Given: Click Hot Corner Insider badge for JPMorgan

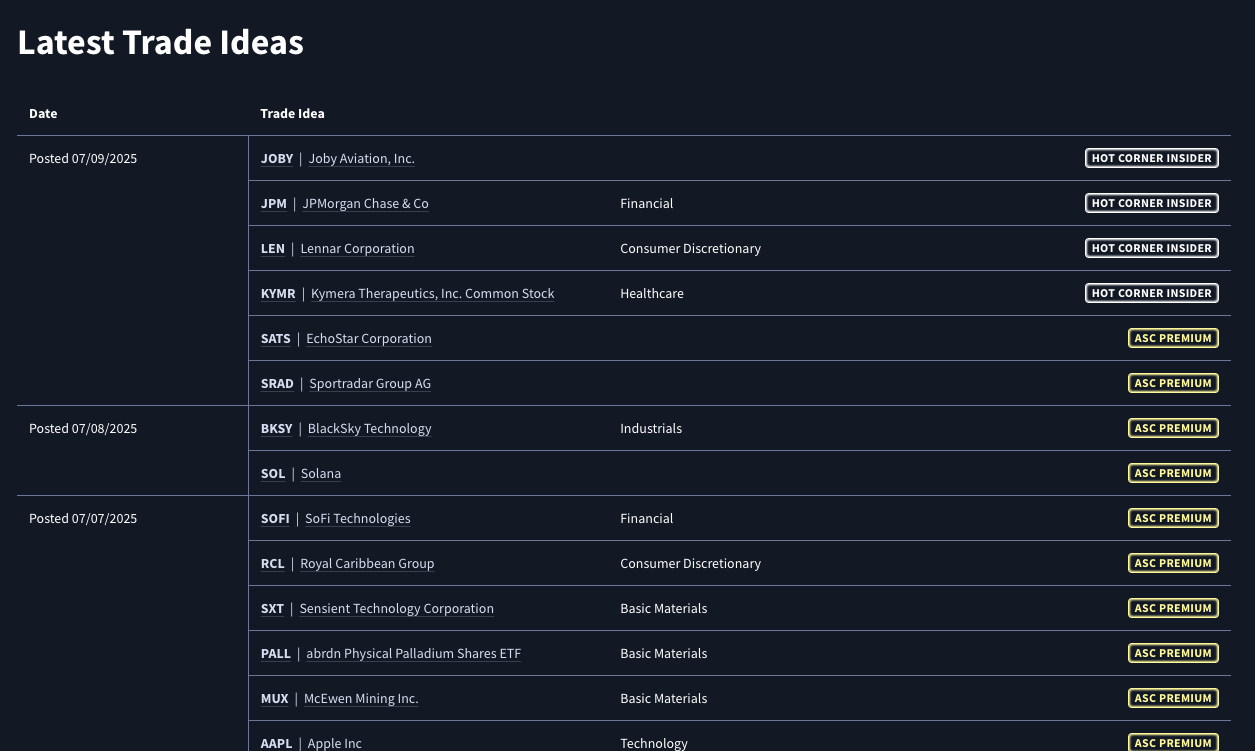Looking at the screenshot, I should 1151,203.
